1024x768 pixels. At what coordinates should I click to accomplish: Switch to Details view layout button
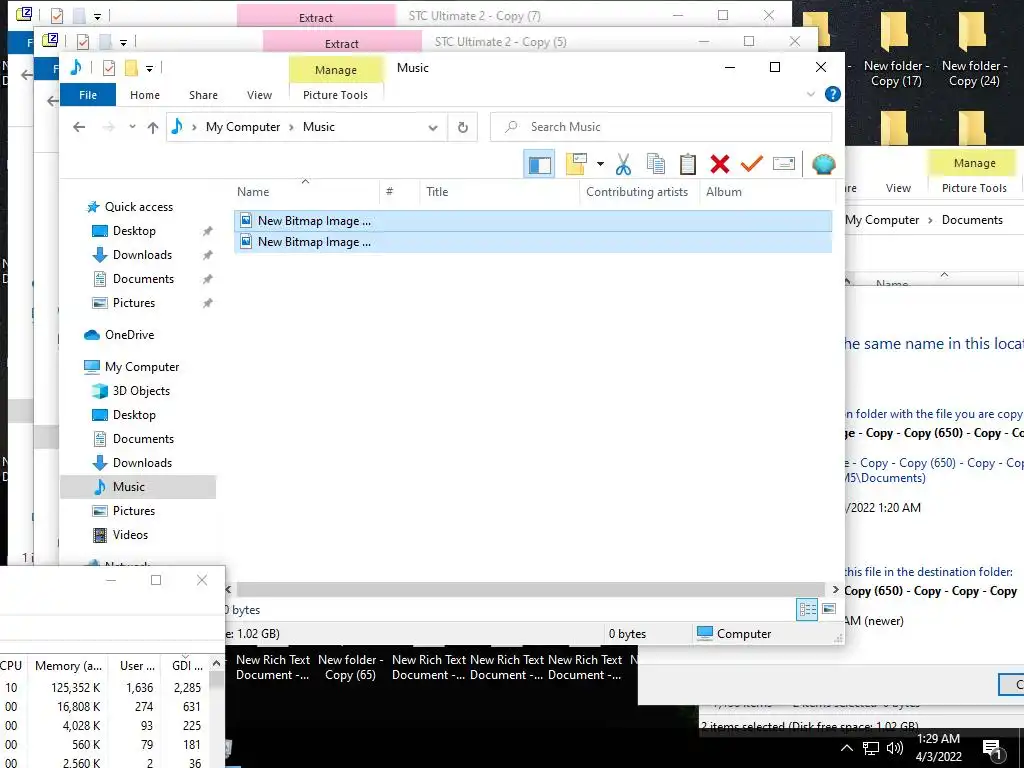pos(807,609)
